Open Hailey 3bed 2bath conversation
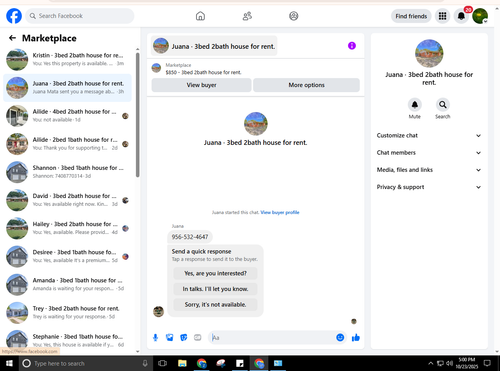 (x=67, y=228)
